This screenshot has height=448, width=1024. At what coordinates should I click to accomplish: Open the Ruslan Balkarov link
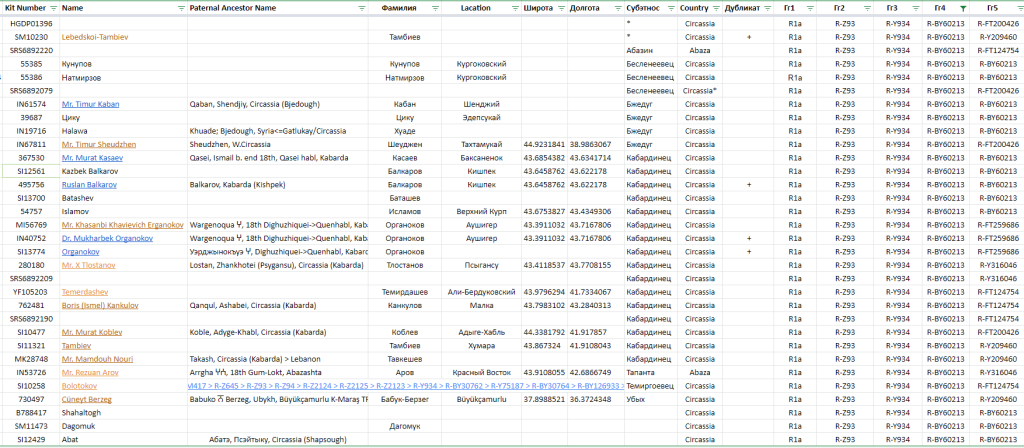coord(89,185)
